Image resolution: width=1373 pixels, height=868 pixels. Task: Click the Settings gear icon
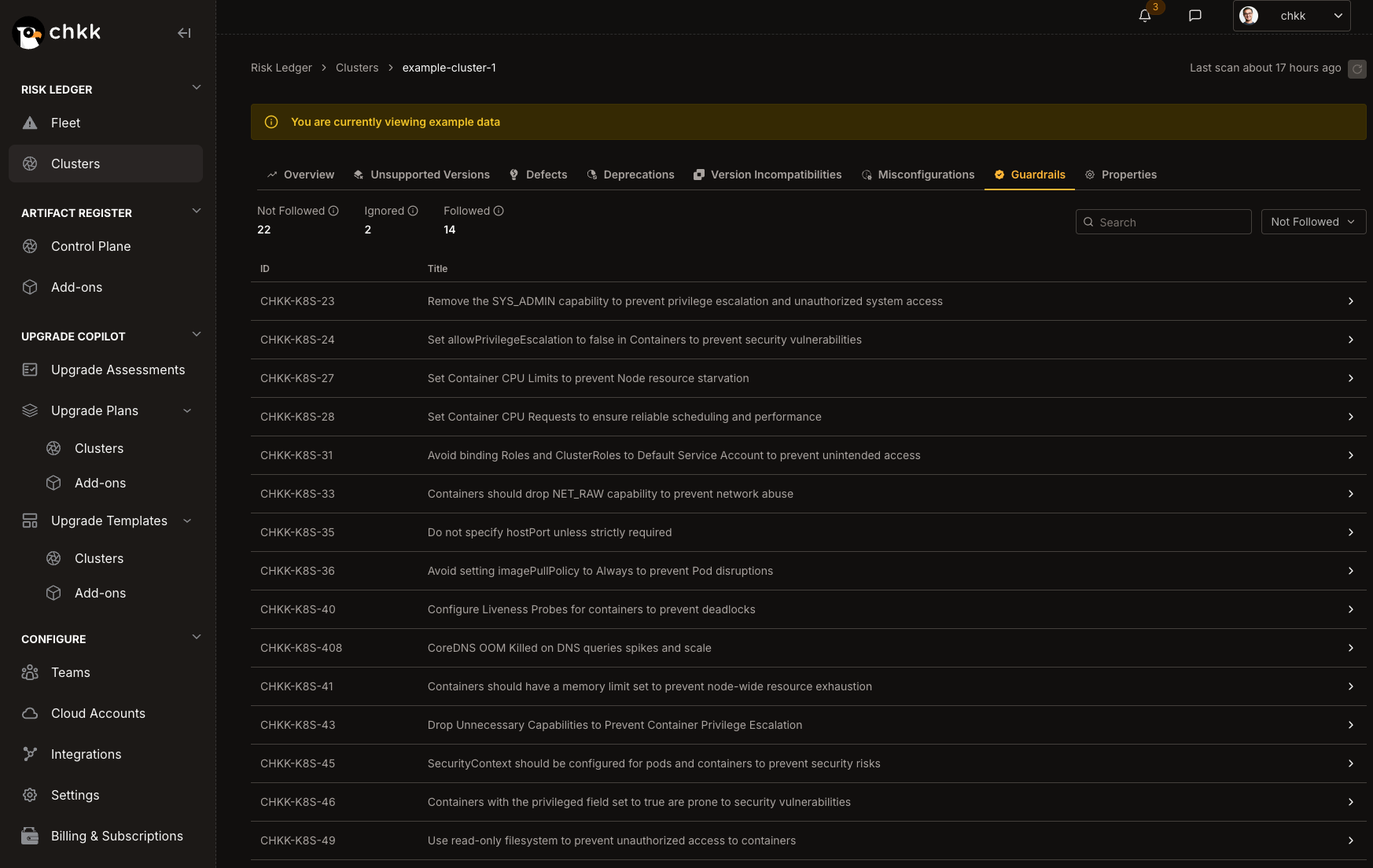click(x=30, y=795)
